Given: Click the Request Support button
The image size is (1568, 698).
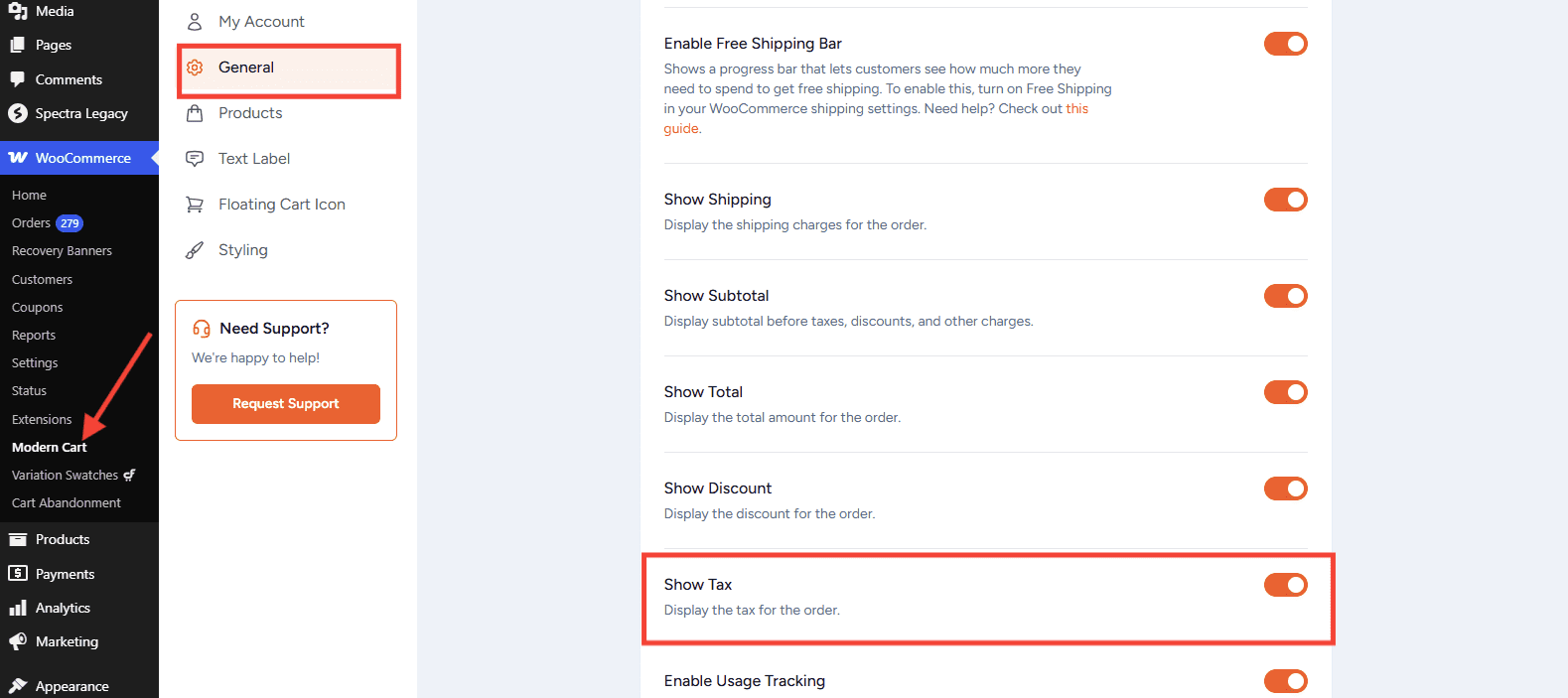Looking at the screenshot, I should pos(286,404).
